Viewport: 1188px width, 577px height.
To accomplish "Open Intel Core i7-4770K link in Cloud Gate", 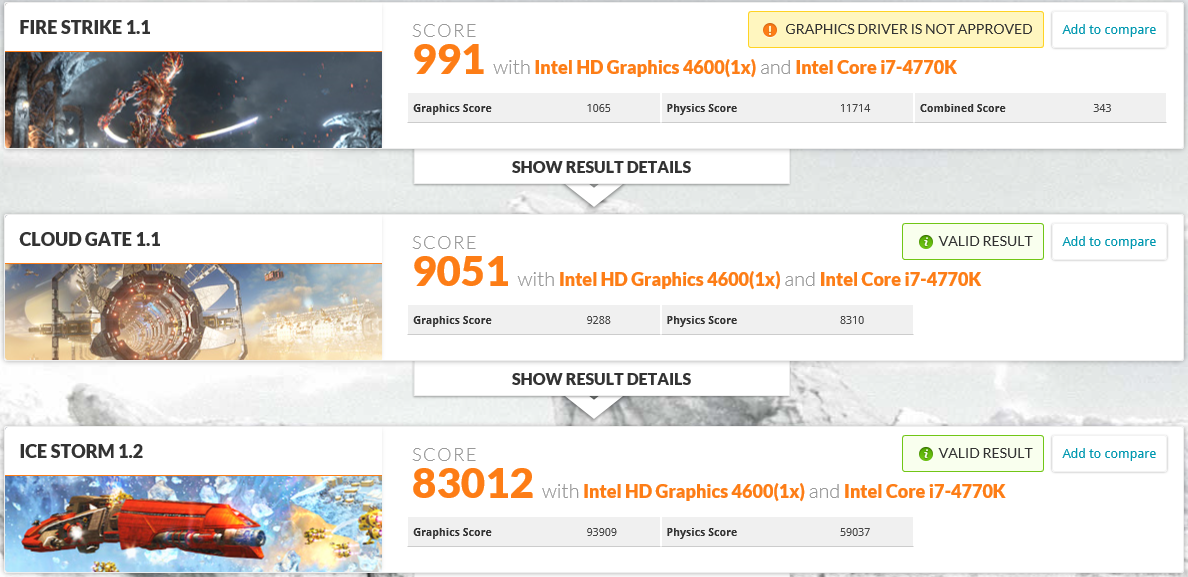I will click(900, 279).
